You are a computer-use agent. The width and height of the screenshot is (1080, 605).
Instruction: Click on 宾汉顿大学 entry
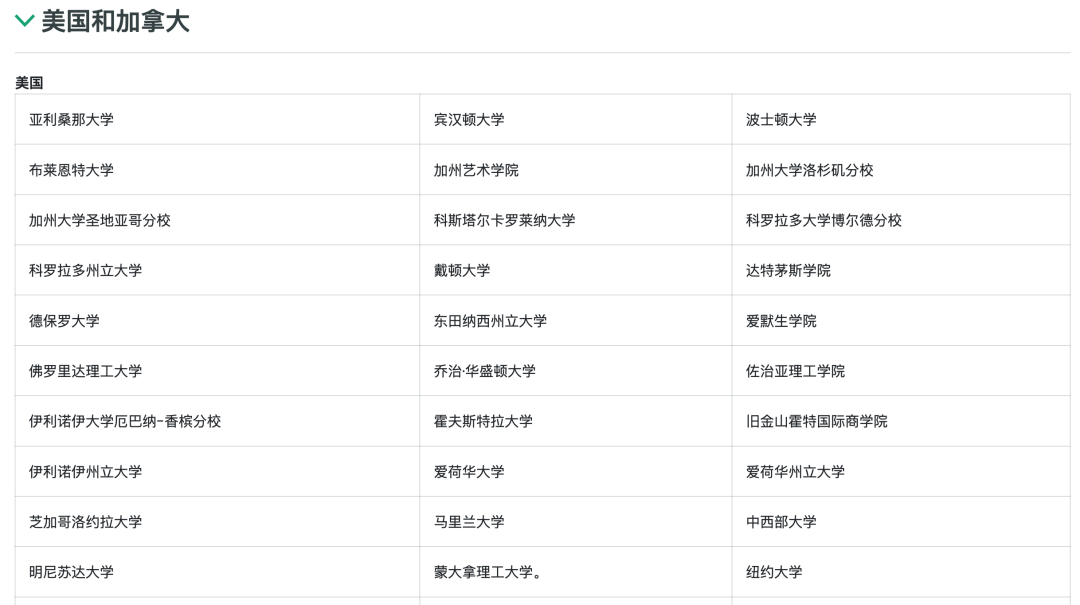point(469,120)
